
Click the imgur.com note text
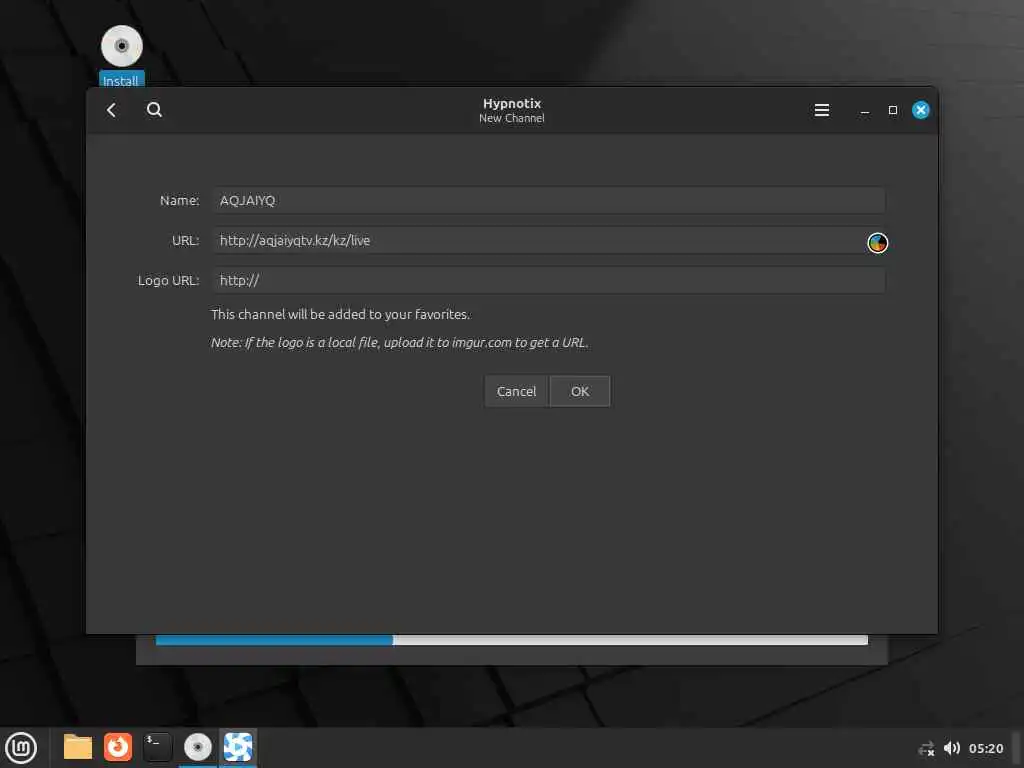click(400, 342)
